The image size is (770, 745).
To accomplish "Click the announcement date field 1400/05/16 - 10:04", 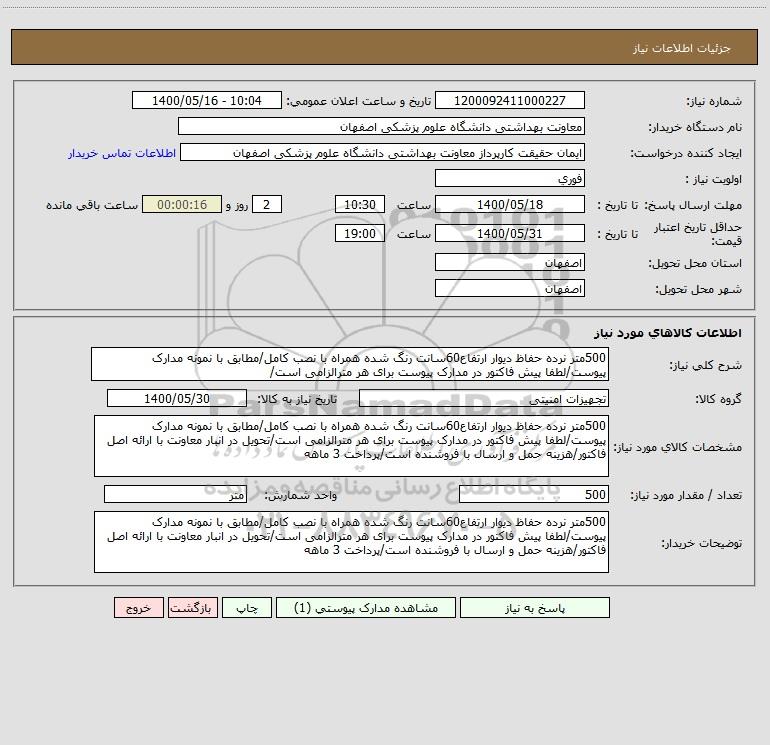I will pos(207,100).
